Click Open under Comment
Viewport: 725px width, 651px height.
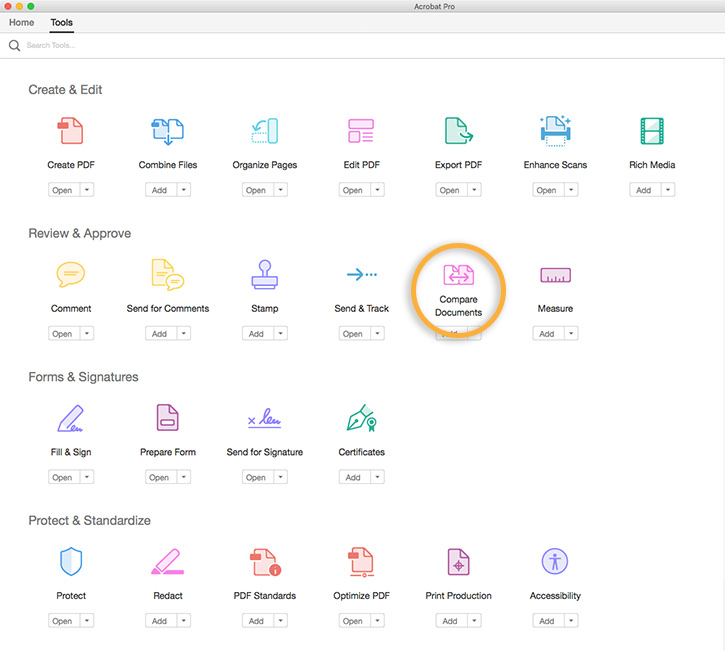pyautogui.click(x=64, y=333)
